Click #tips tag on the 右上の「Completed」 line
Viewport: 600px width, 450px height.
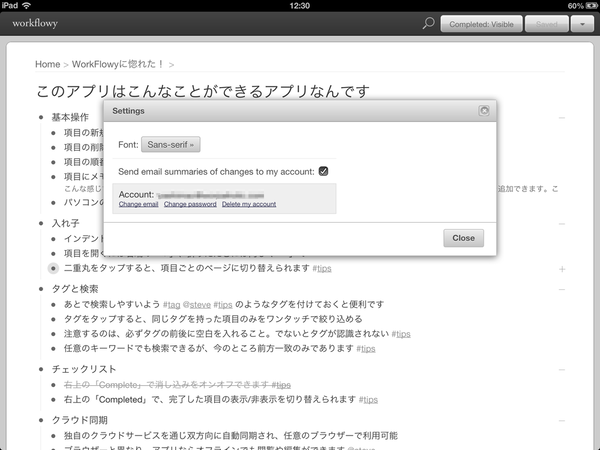[x=368, y=399]
